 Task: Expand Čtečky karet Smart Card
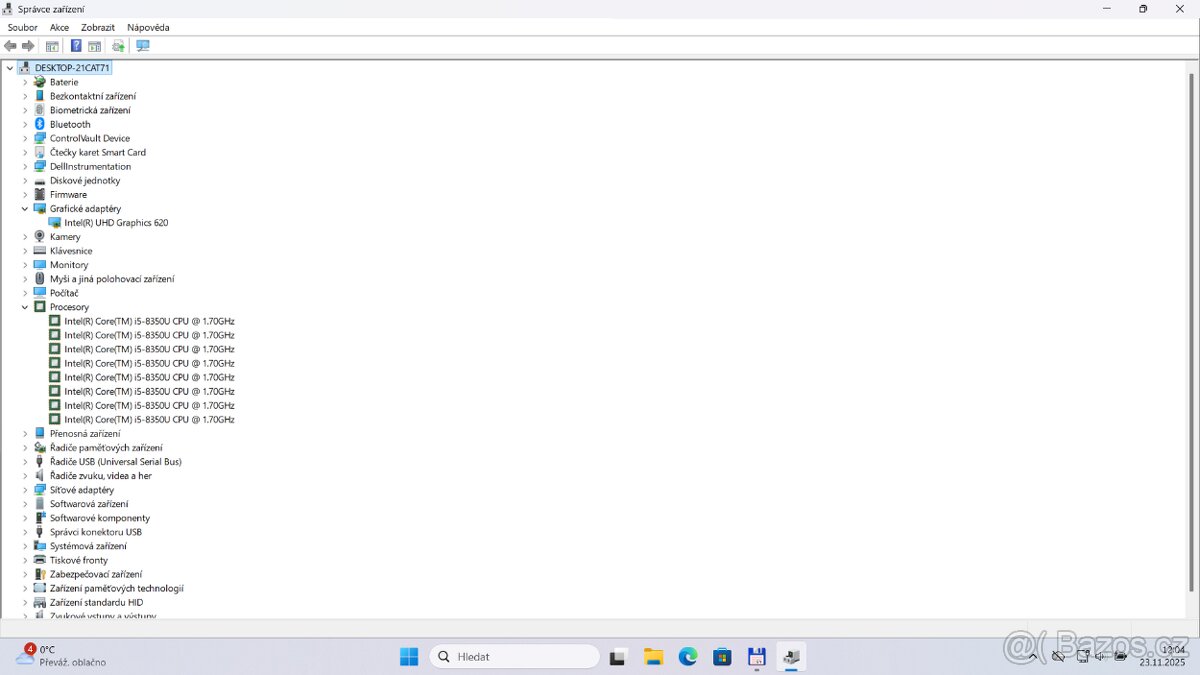pos(25,152)
